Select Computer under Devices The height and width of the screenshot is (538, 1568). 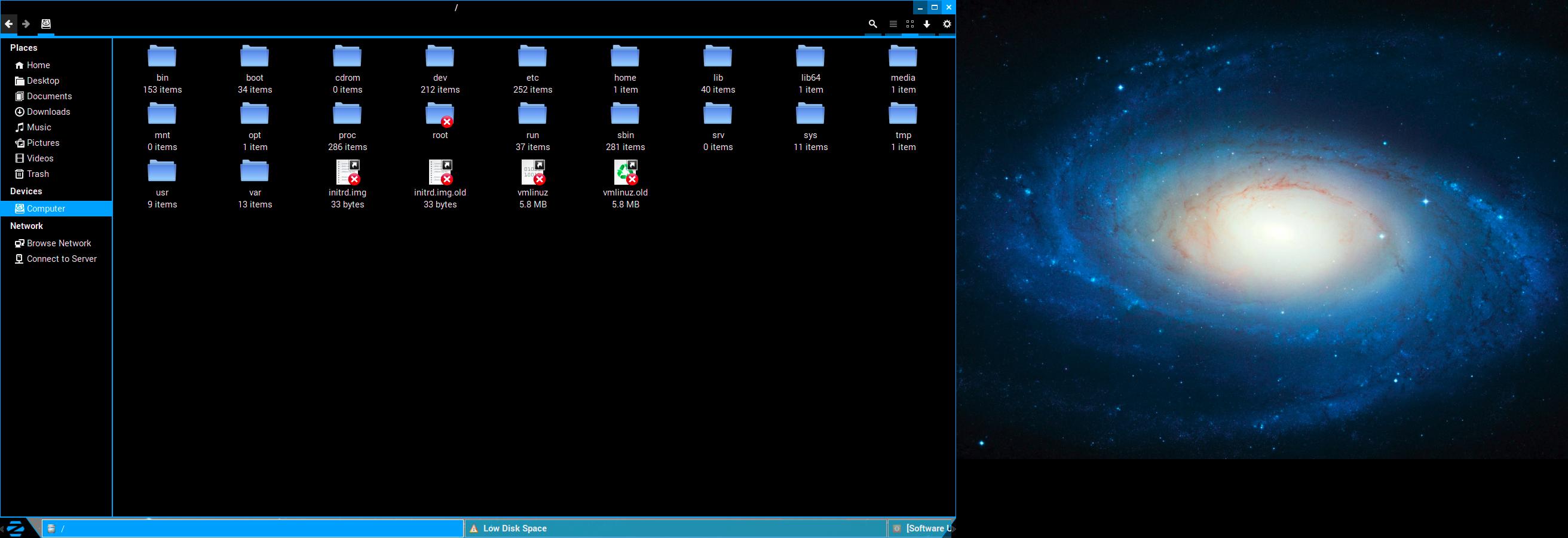(x=45, y=209)
